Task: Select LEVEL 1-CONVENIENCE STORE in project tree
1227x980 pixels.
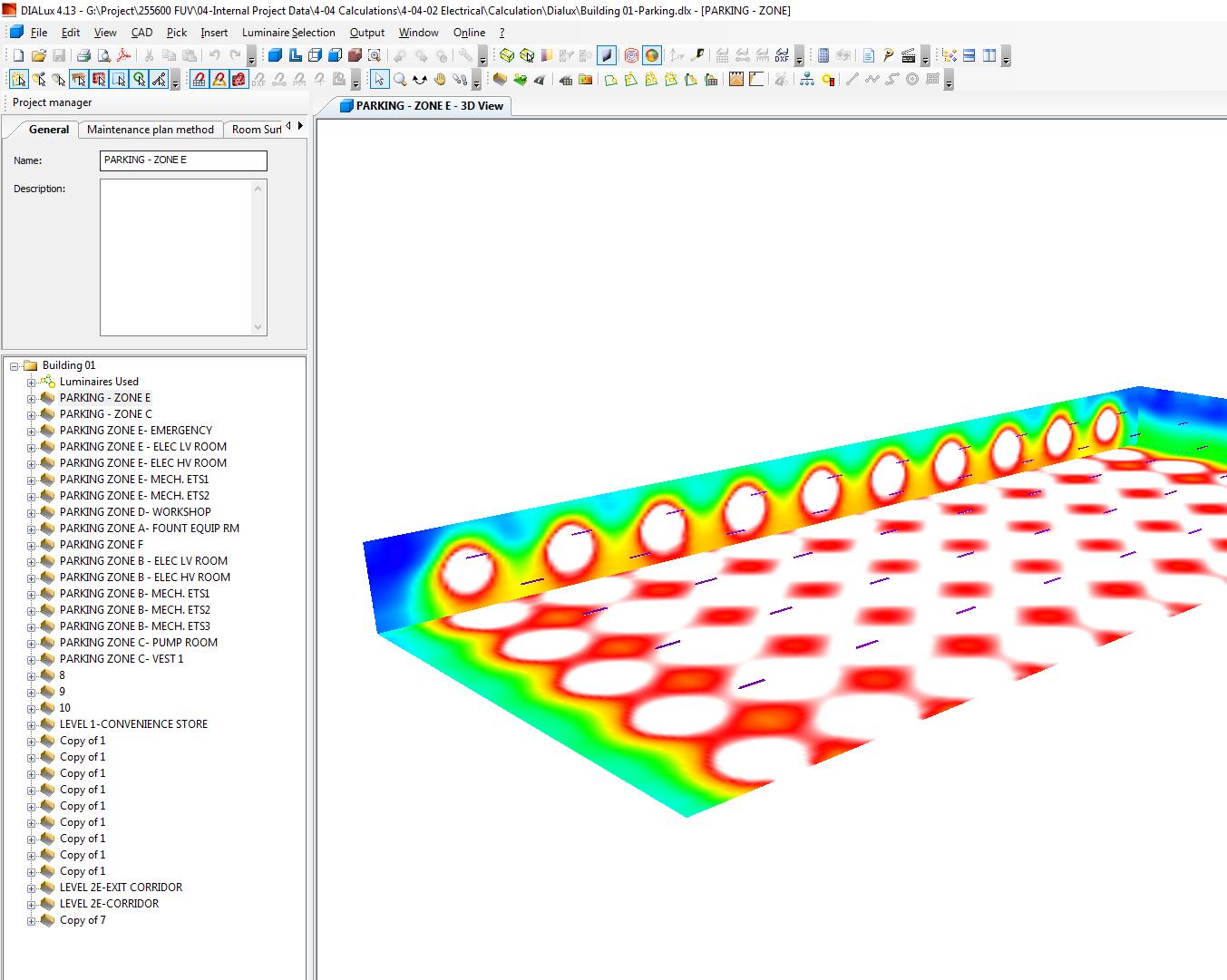Action: [x=133, y=724]
